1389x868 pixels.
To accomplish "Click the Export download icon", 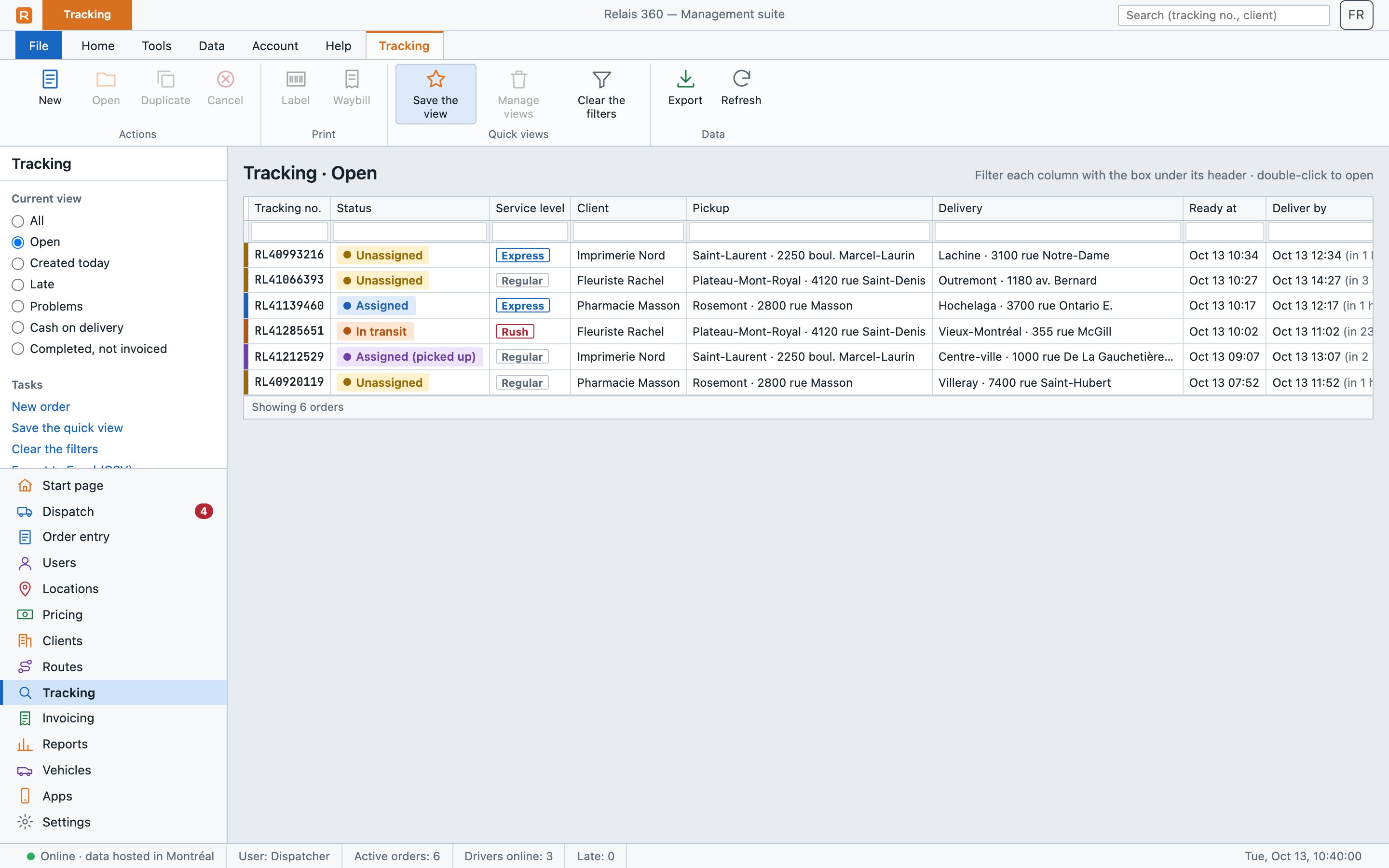I will point(685,79).
